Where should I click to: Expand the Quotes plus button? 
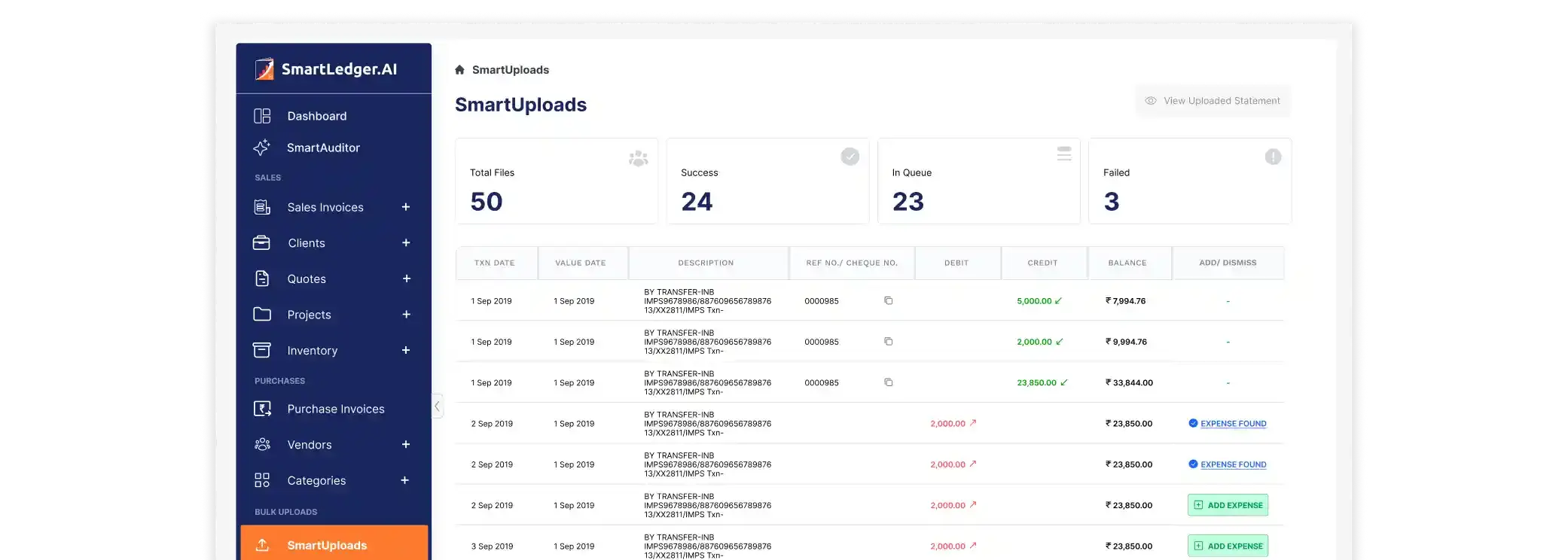click(407, 278)
